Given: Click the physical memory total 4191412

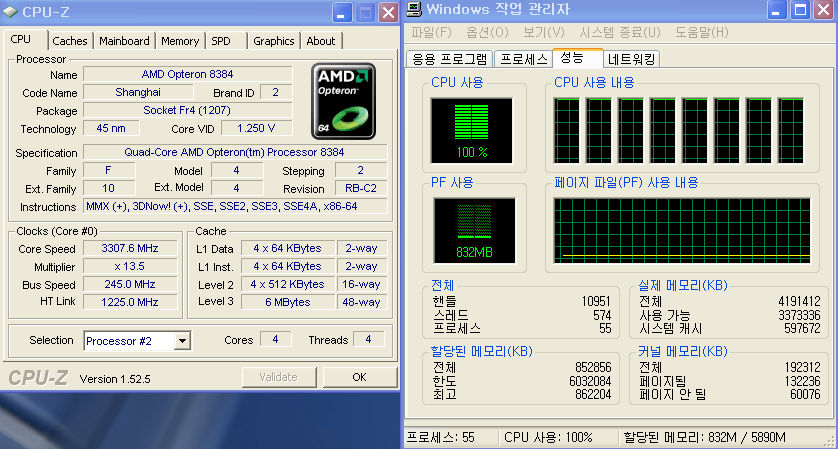Looking at the screenshot, I should (x=799, y=301).
